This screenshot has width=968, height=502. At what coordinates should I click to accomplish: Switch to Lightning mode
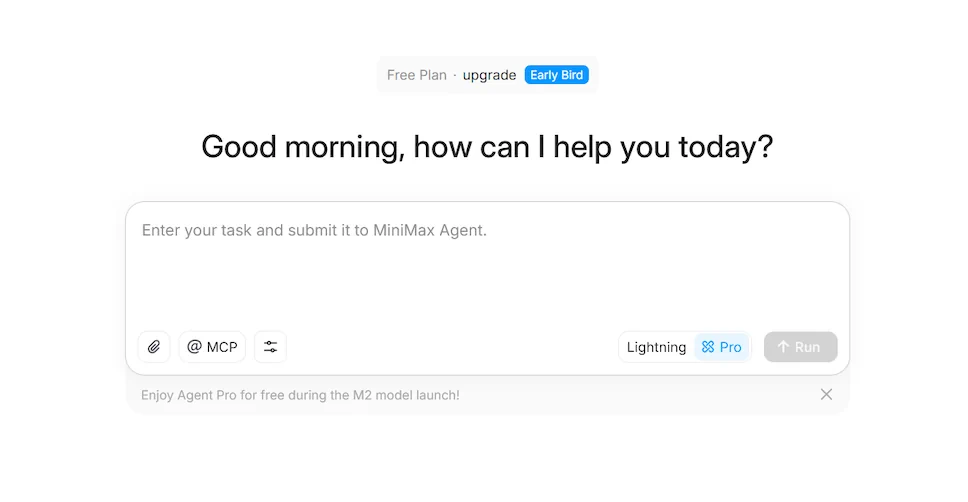pyautogui.click(x=656, y=347)
